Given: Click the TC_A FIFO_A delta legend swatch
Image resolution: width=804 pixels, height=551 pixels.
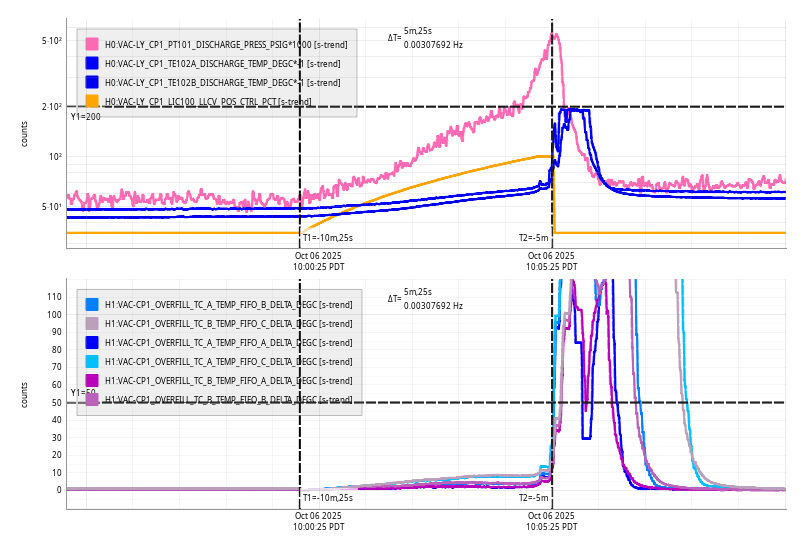Looking at the screenshot, I should 92,342.
